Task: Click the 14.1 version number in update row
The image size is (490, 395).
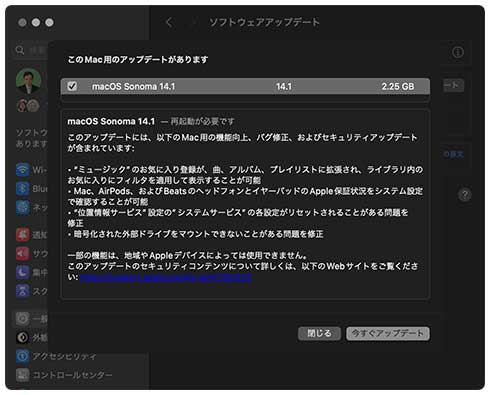Action: click(x=284, y=87)
